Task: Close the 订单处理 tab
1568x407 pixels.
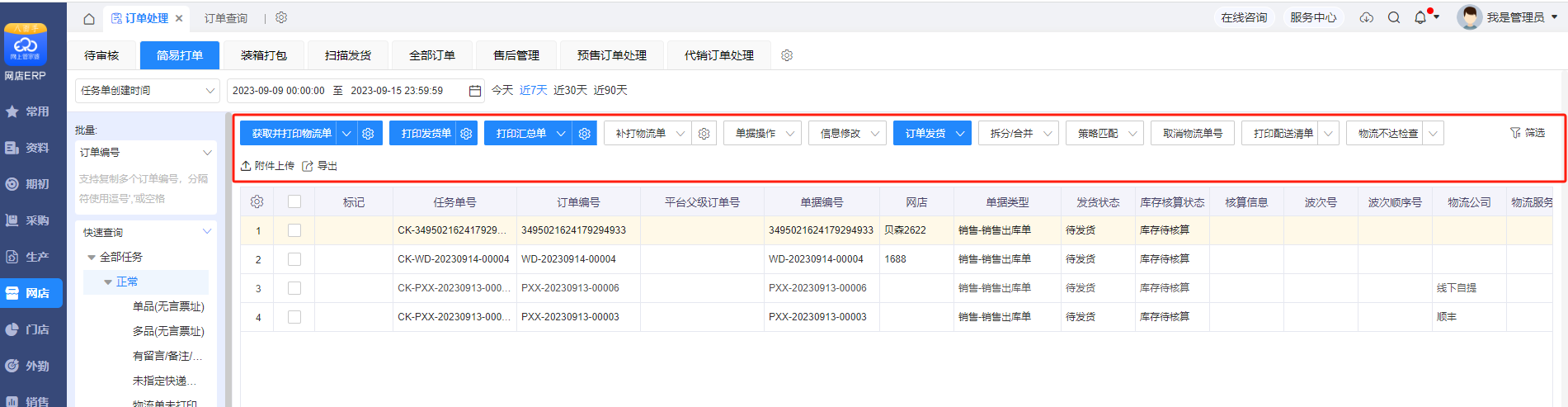Action: point(179,18)
